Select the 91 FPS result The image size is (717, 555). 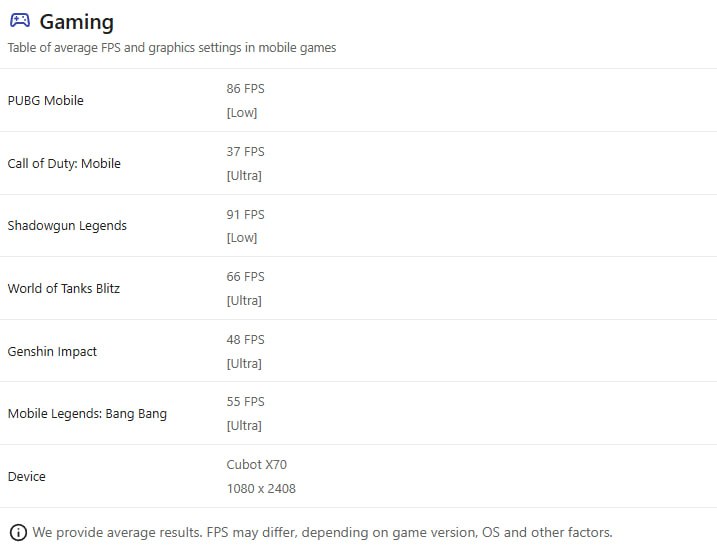tap(245, 214)
